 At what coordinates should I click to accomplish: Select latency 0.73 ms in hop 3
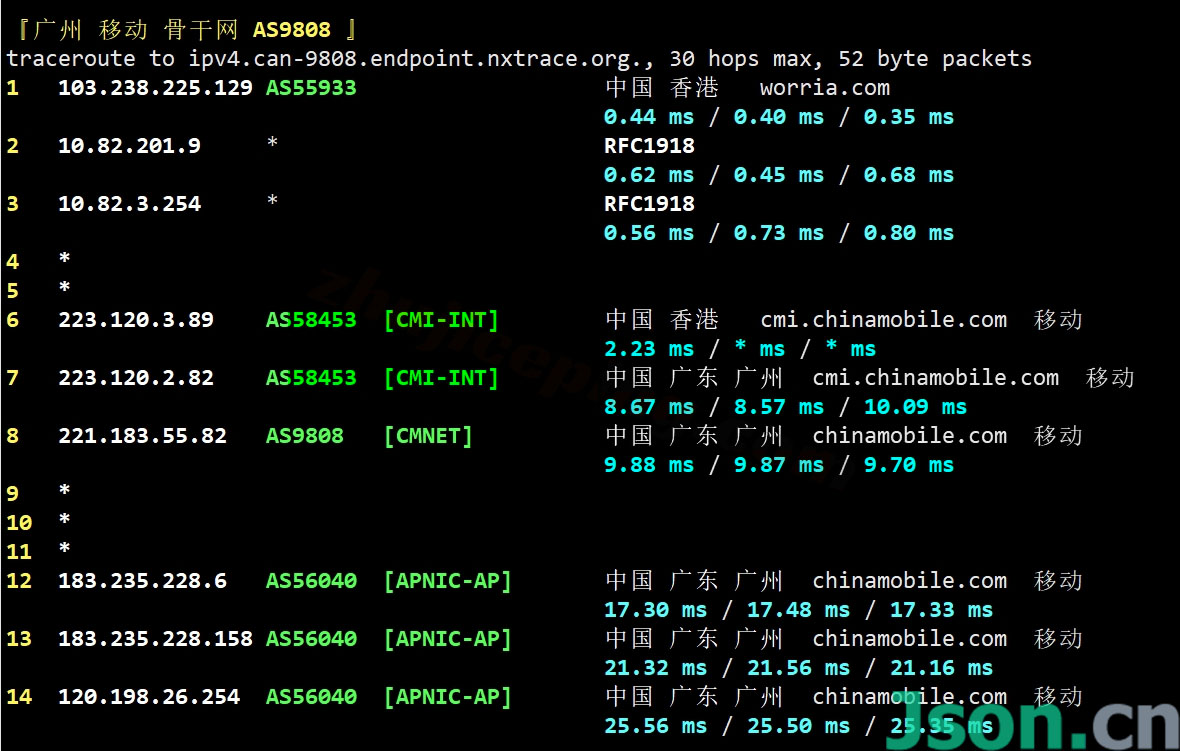(779, 233)
